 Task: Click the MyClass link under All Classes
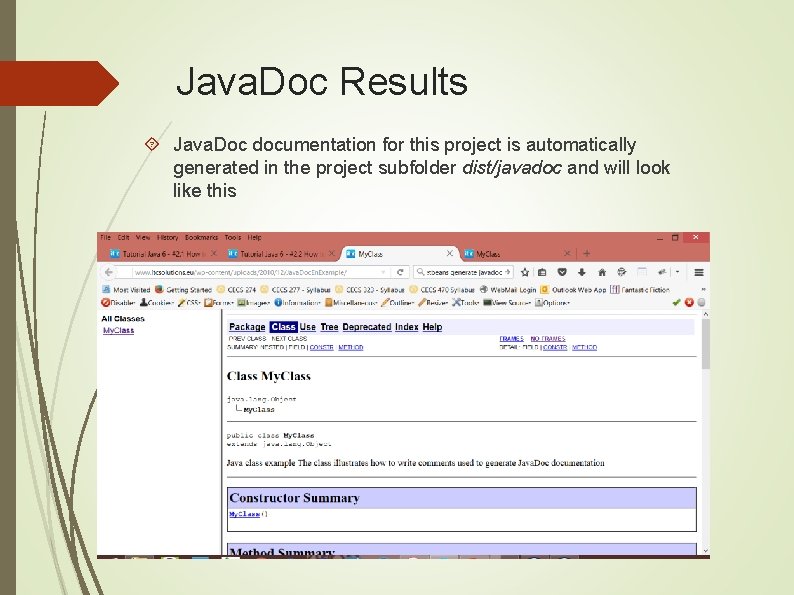[118, 330]
